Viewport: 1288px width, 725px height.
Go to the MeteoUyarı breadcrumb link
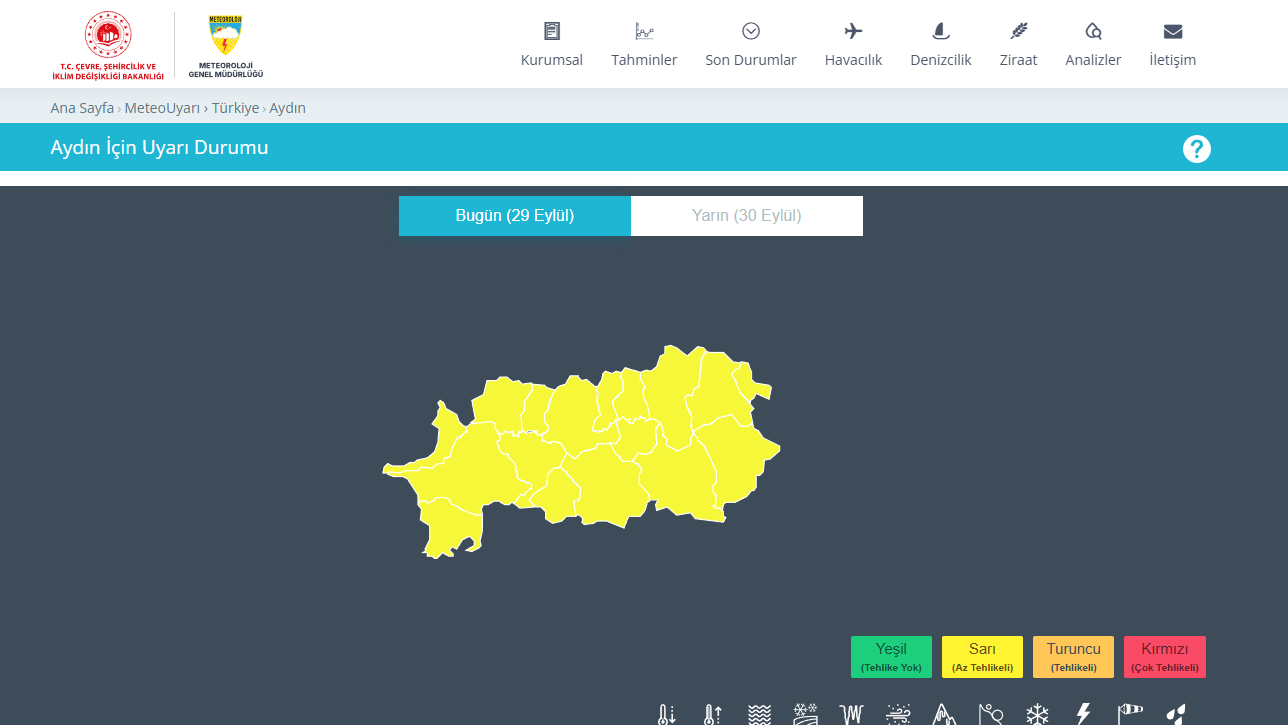tap(162, 108)
